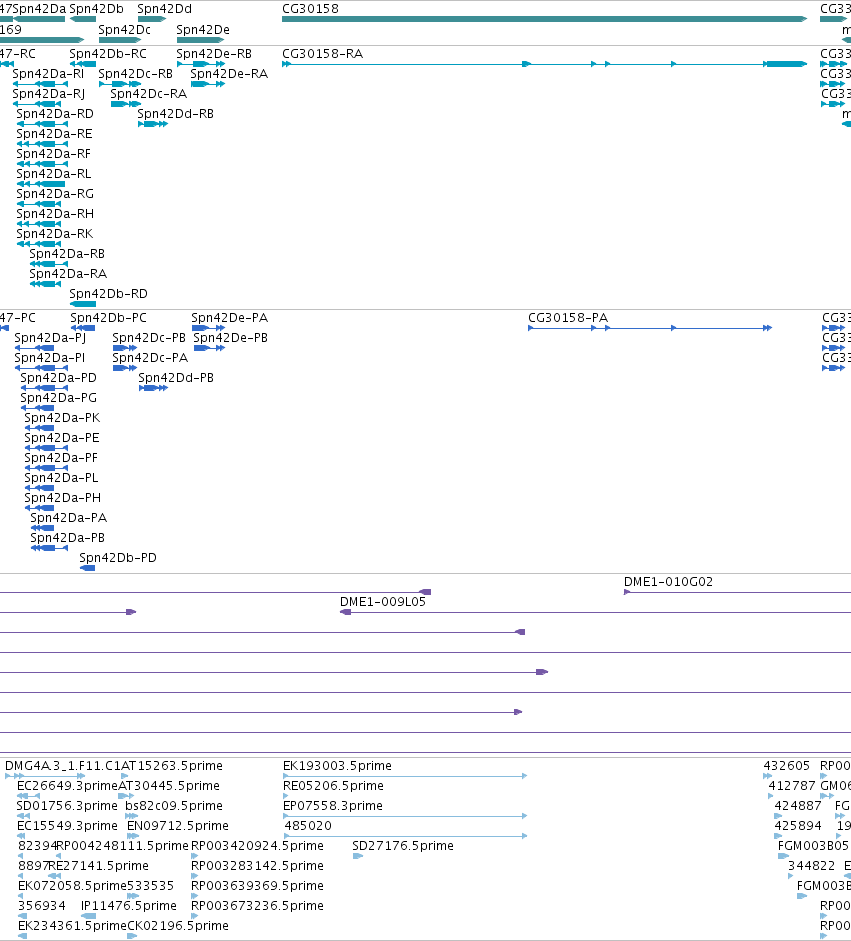The width and height of the screenshot is (851, 941).
Task: Select the Spn42De gene label
Action: (203, 29)
